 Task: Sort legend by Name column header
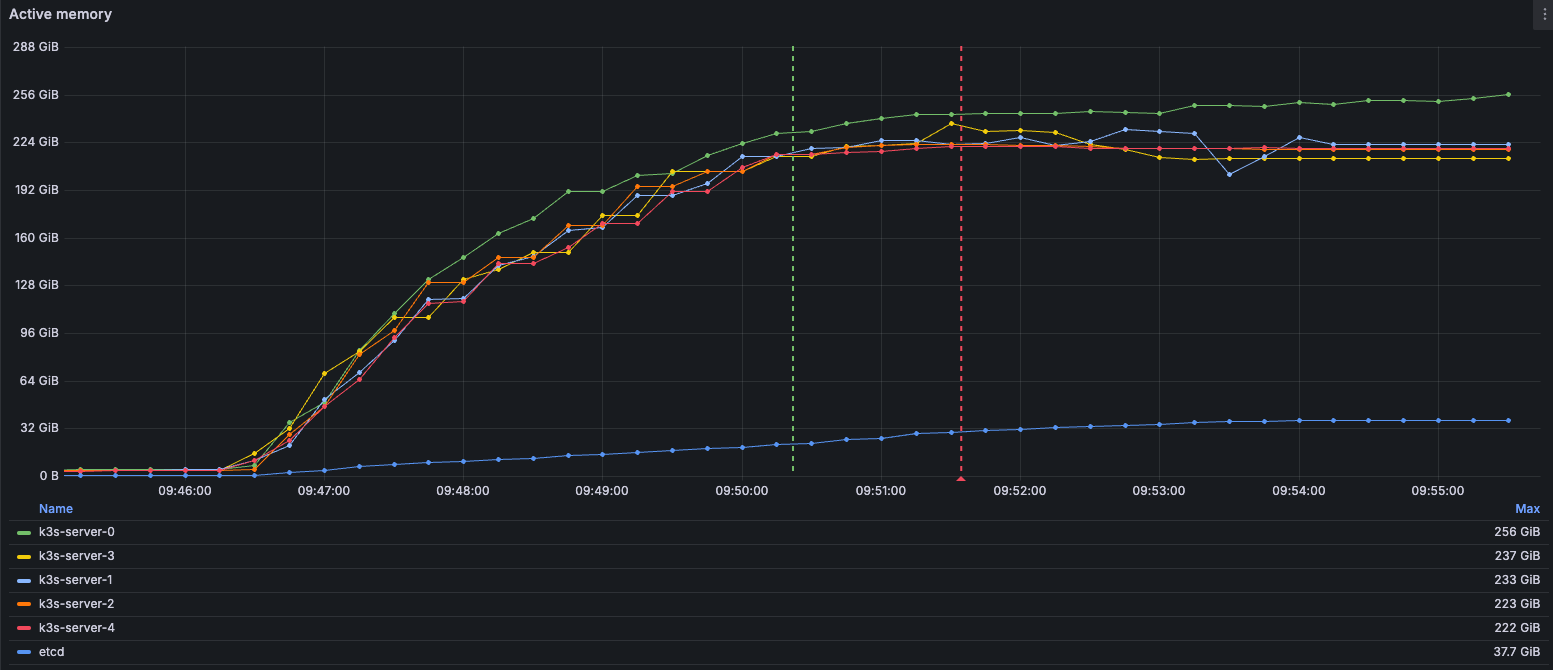(56, 509)
